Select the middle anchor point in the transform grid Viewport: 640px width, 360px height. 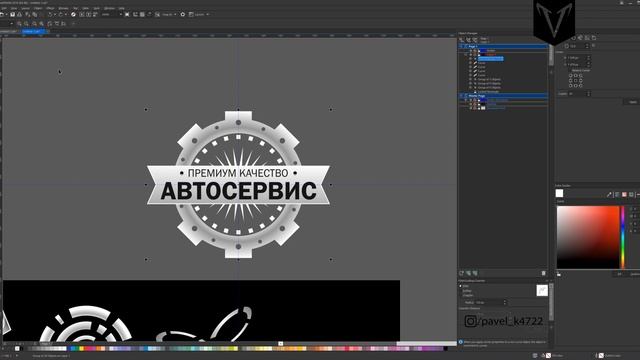[576, 80]
